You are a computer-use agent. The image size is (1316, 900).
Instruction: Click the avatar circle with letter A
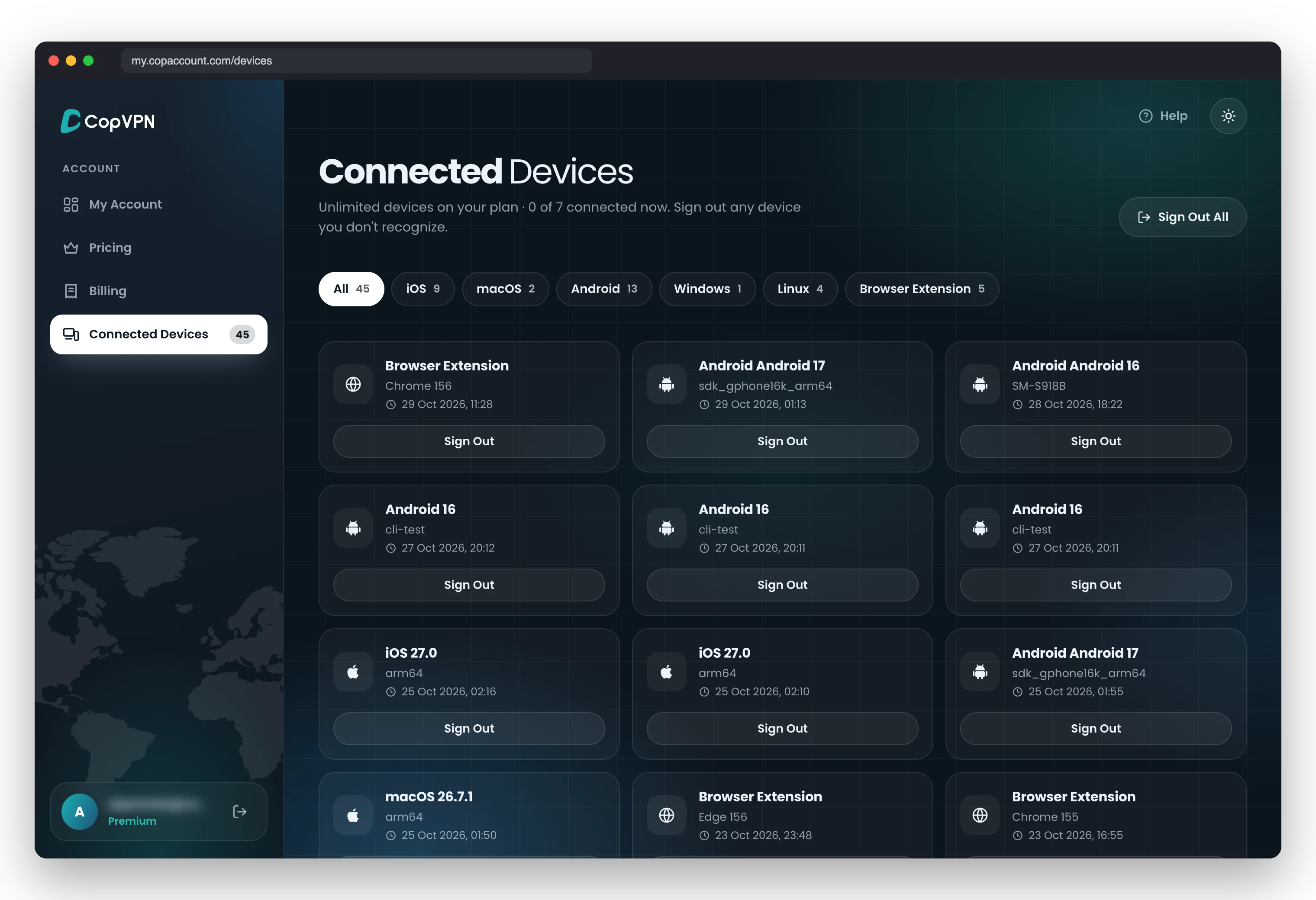pyautogui.click(x=79, y=812)
